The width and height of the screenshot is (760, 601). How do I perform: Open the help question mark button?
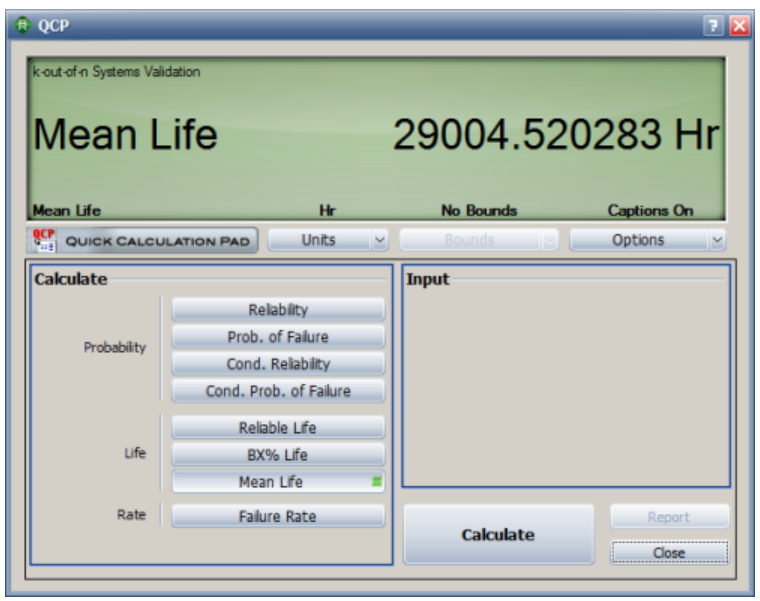[713, 25]
